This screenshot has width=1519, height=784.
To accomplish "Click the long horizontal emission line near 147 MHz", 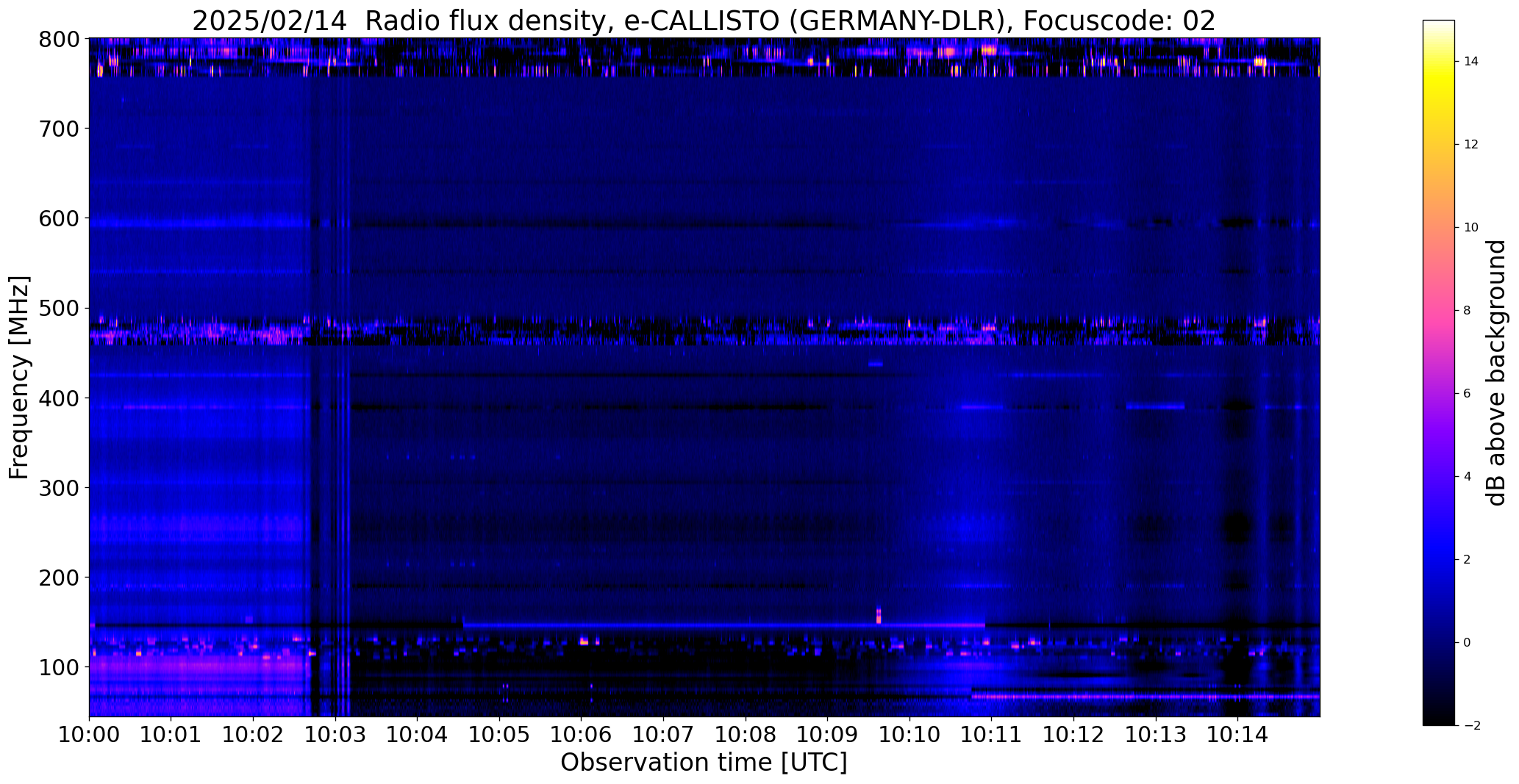I will point(723,625).
